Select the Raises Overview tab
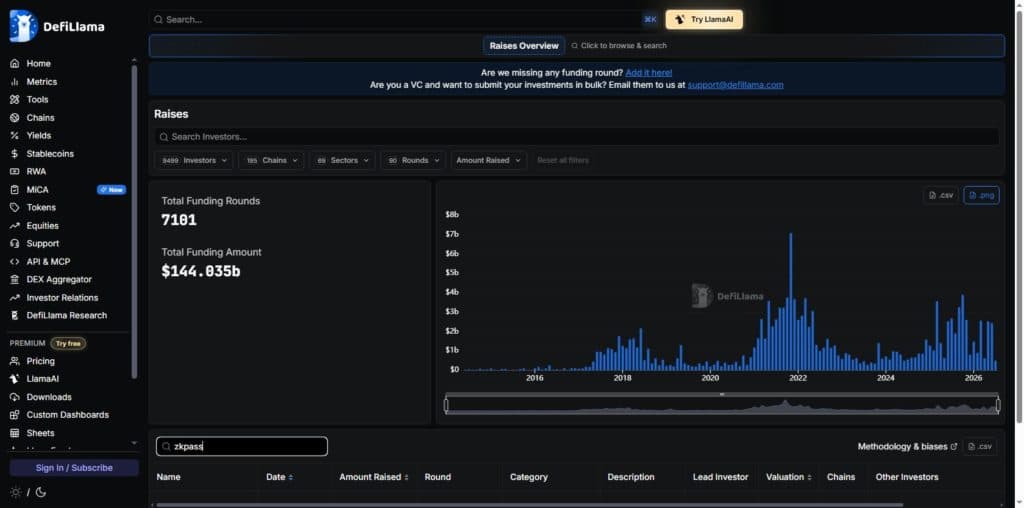1024x508 pixels. (524, 46)
